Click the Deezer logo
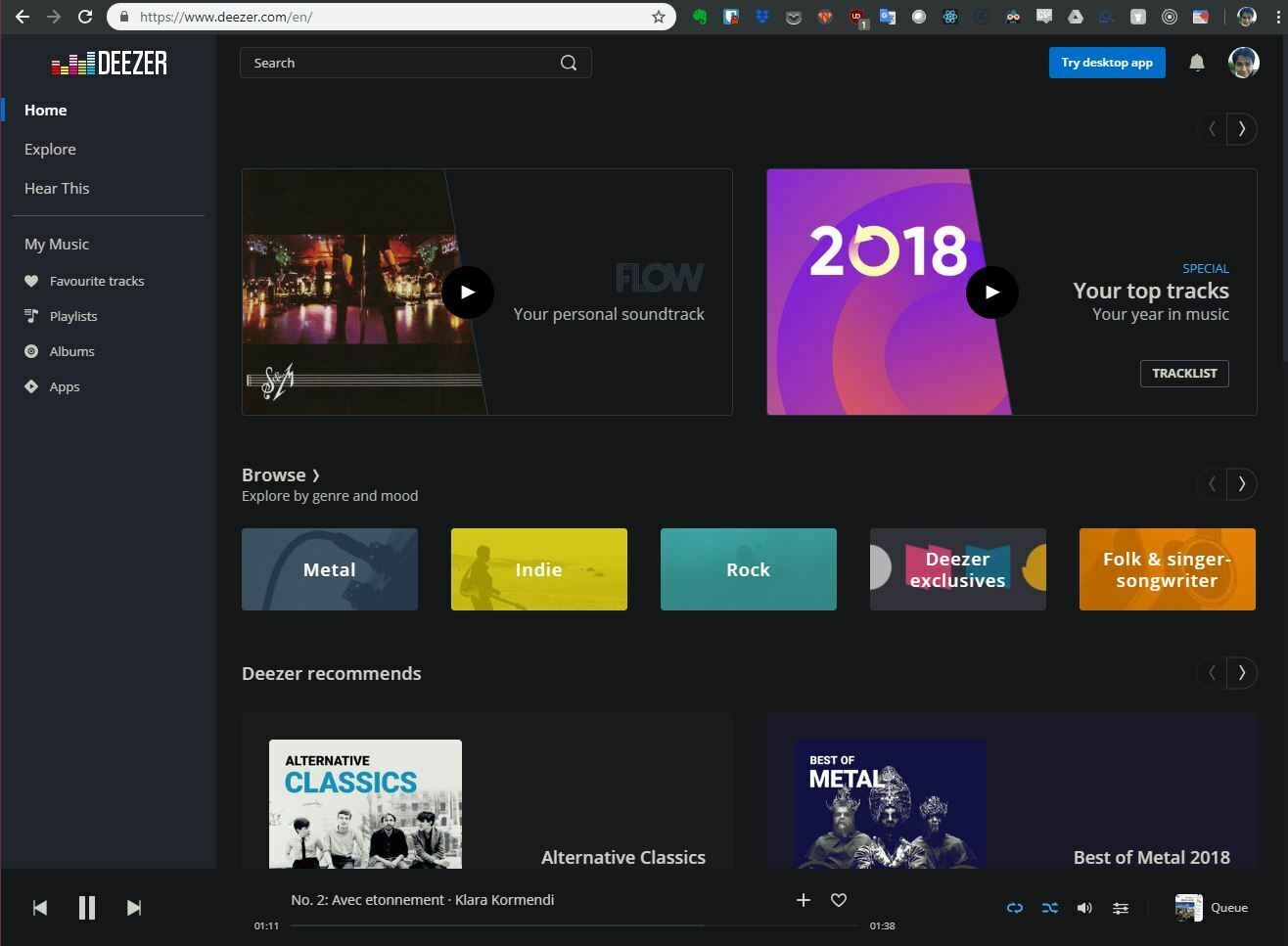 coord(109,64)
